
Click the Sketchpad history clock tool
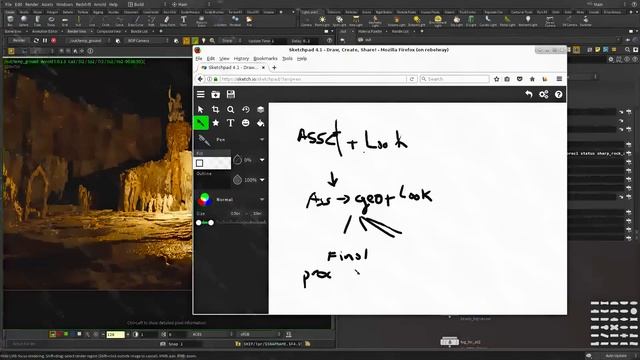(245, 109)
